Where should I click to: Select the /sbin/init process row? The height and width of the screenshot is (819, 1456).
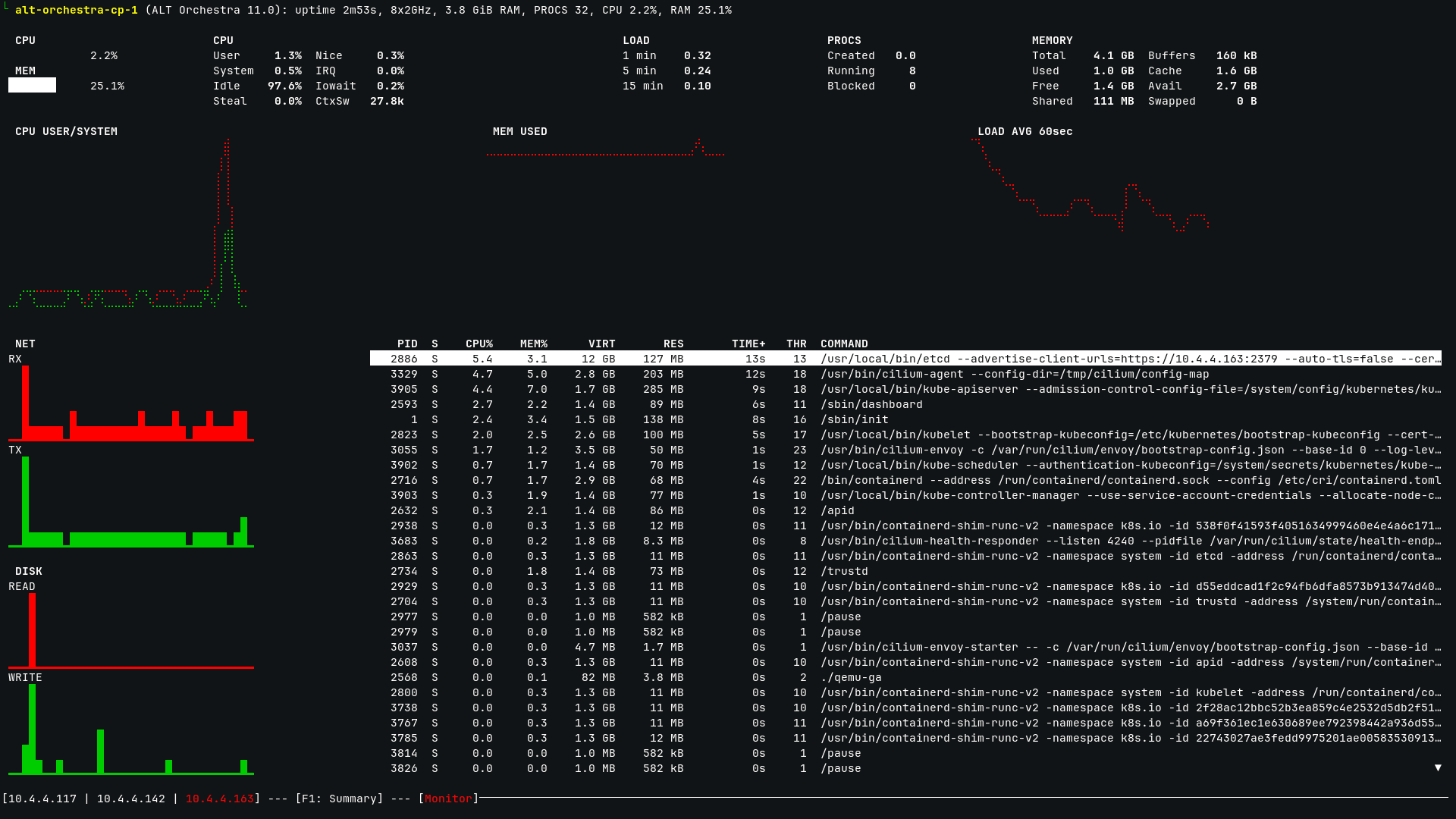tap(905, 419)
